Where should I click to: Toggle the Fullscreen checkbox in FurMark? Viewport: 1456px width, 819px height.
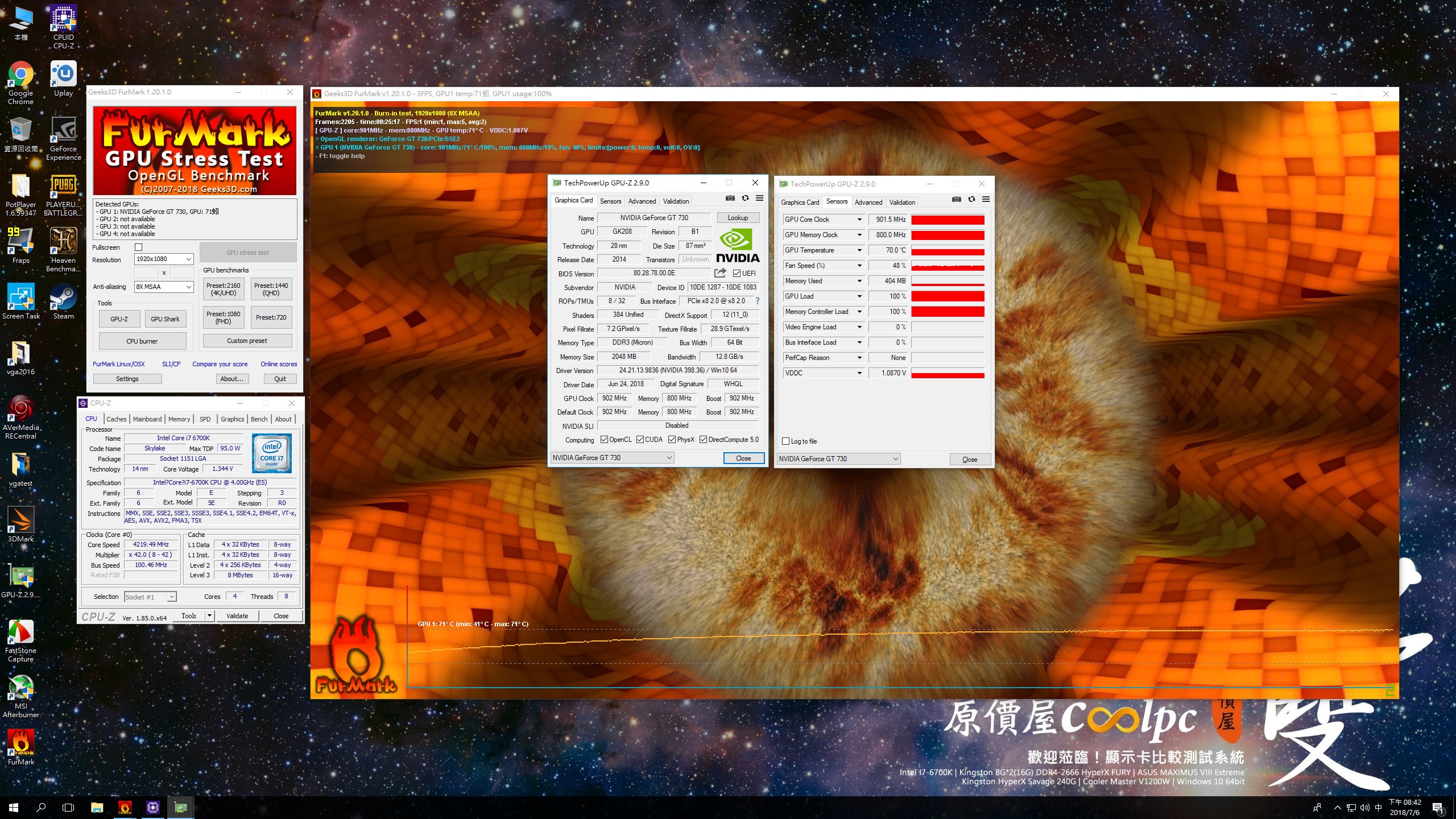138,247
